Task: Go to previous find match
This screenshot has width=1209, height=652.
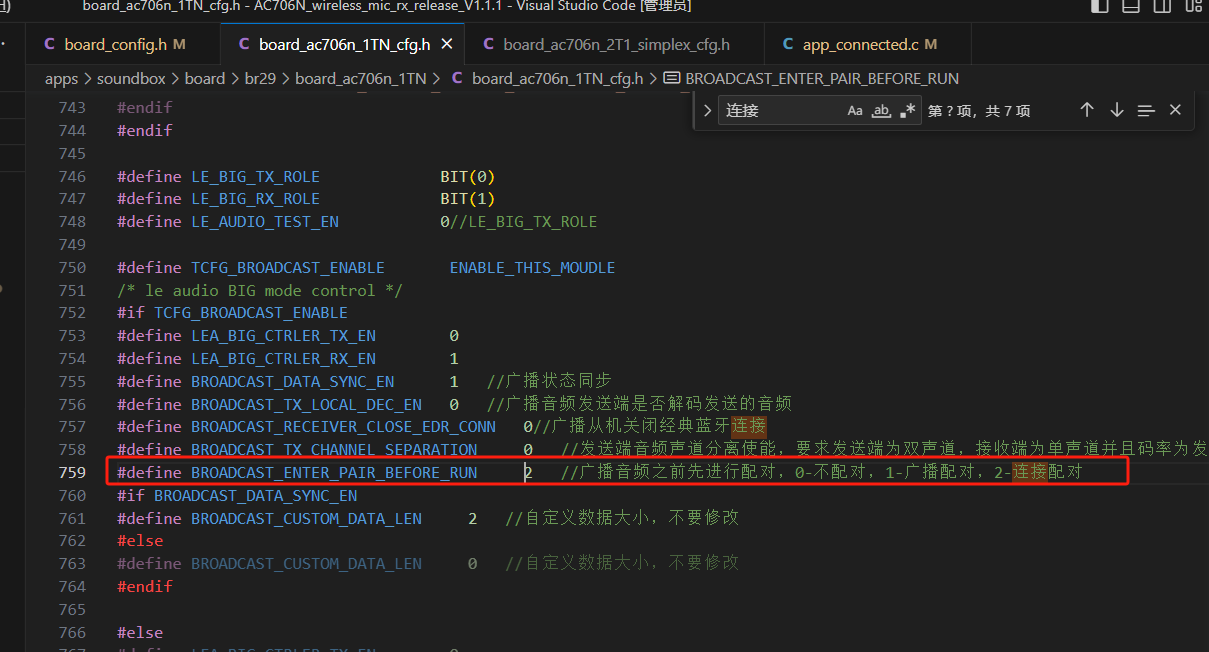Action: pos(1087,110)
